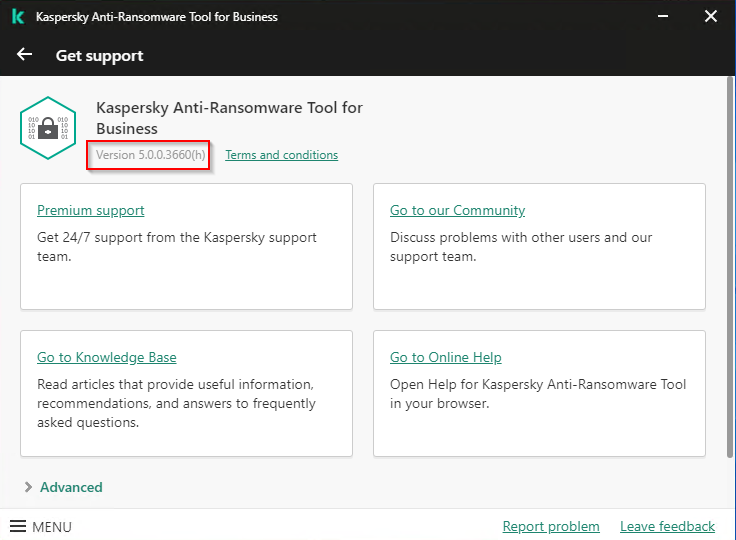This screenshot has width=736, height=540.
Task: Click the Advanced label text
Action: pos(71,487)
